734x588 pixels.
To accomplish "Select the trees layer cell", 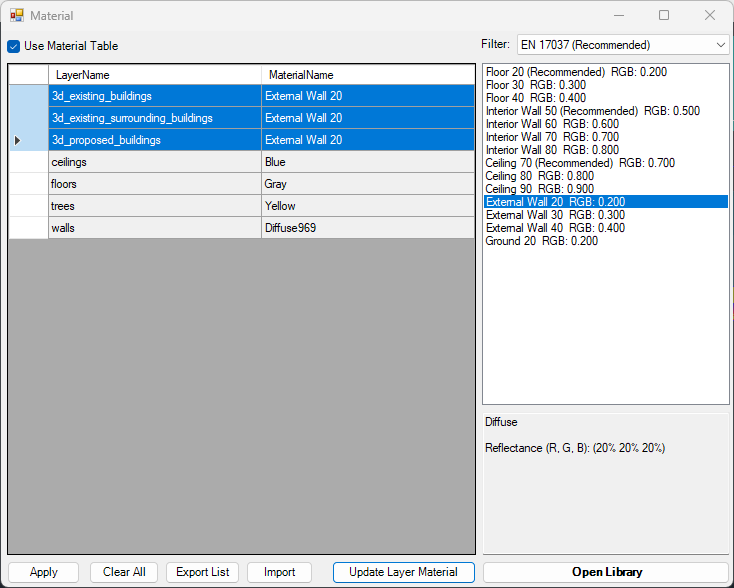I will pos(154,206).
